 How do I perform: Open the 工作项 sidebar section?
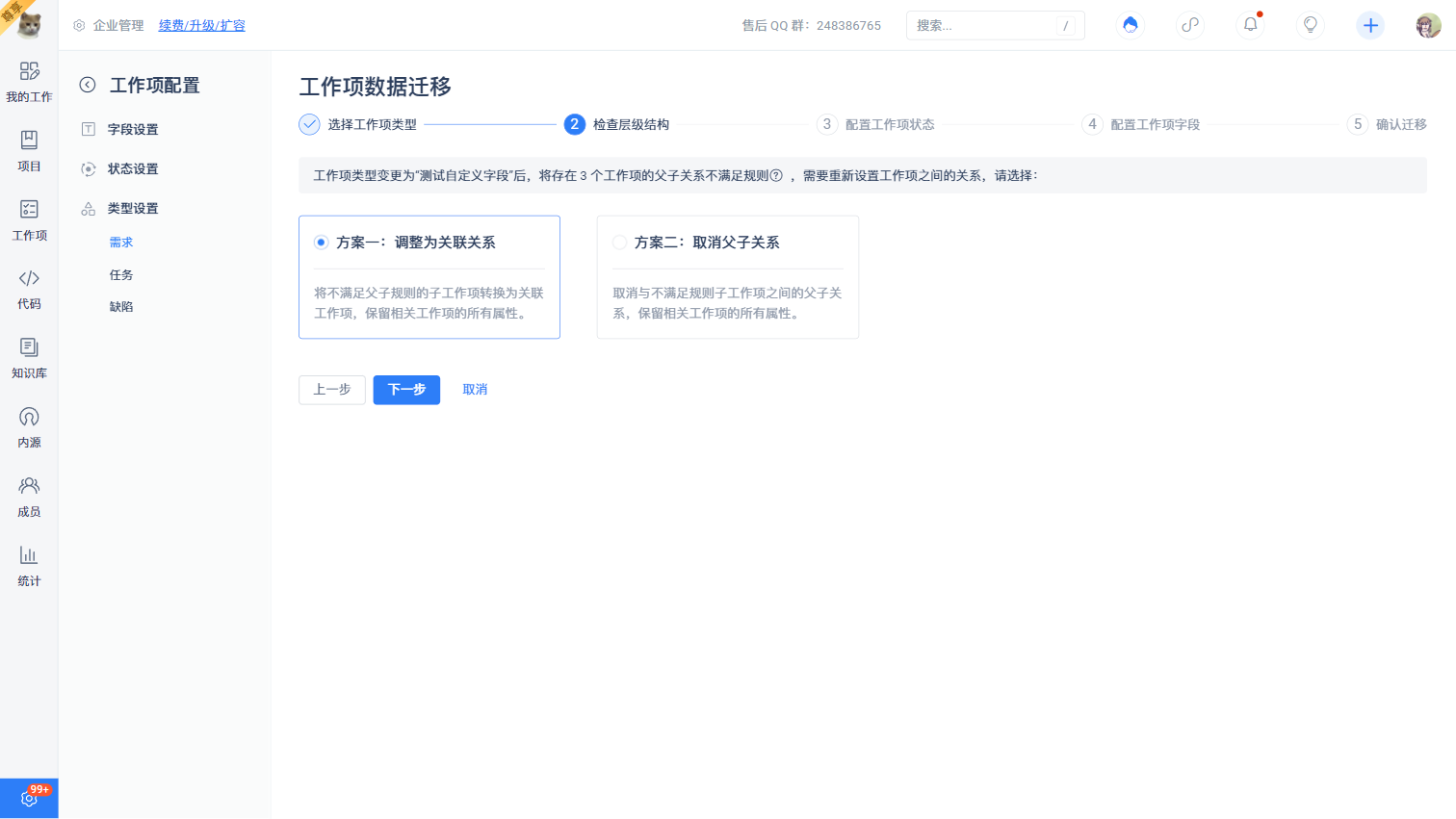29,221
